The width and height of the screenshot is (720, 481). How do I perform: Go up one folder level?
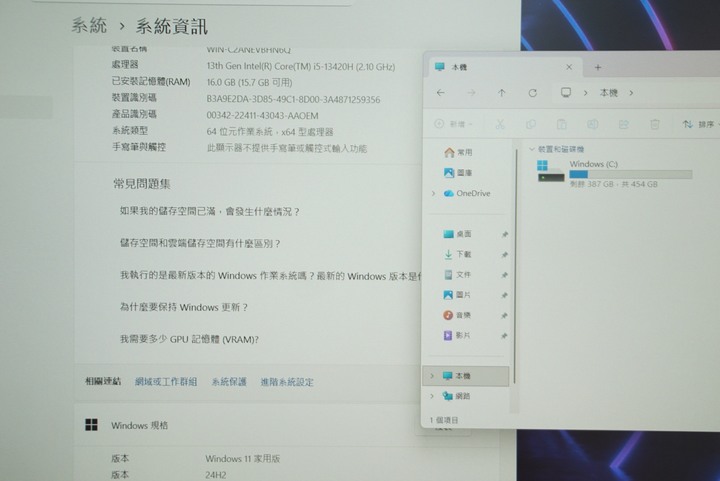point(502,93)
